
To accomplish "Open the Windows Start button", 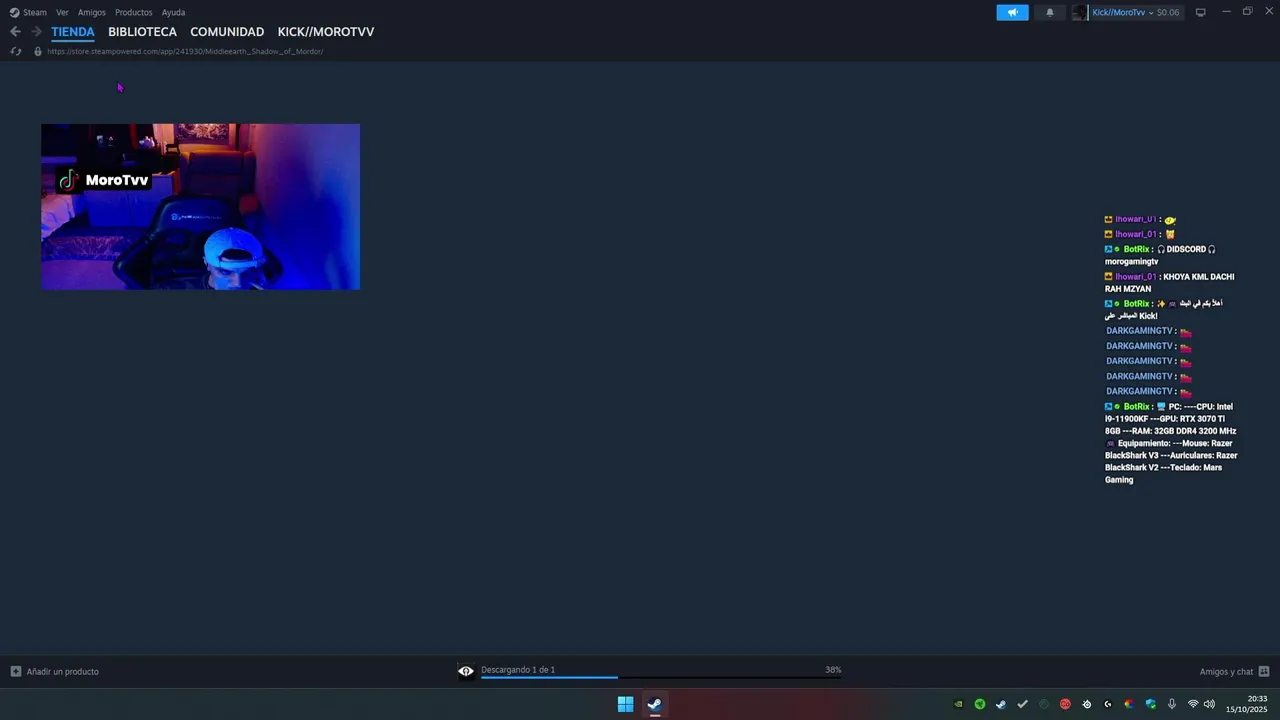I will (x=625, y=704).
